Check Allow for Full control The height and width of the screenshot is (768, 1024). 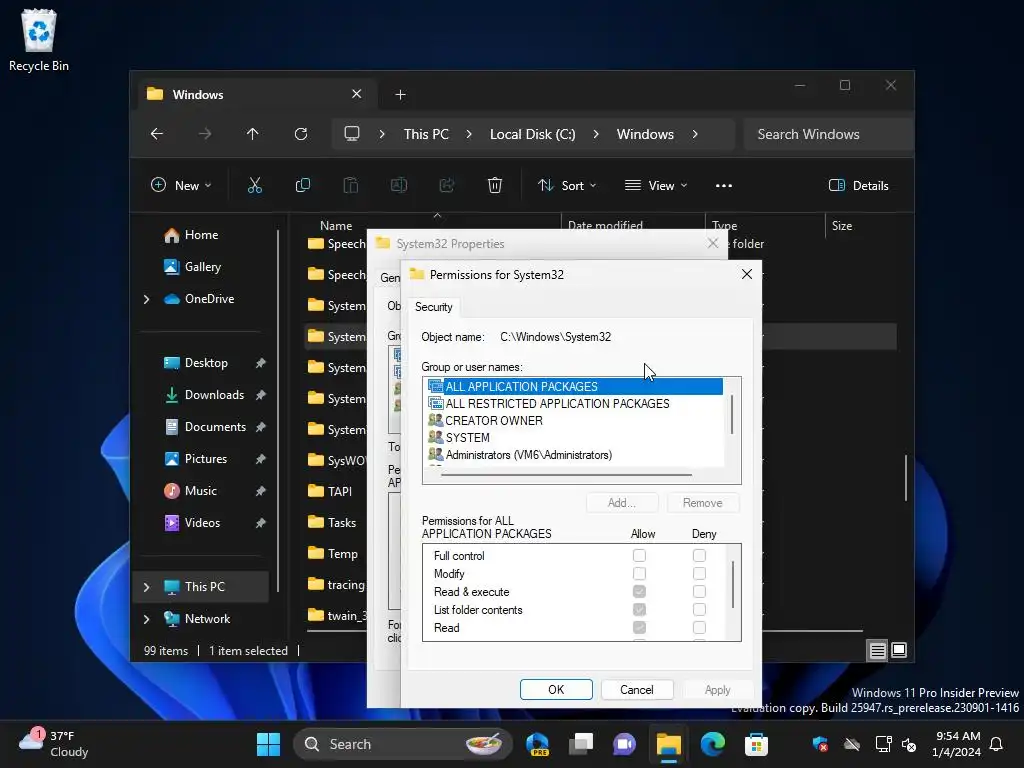click(x=639, y=556)
